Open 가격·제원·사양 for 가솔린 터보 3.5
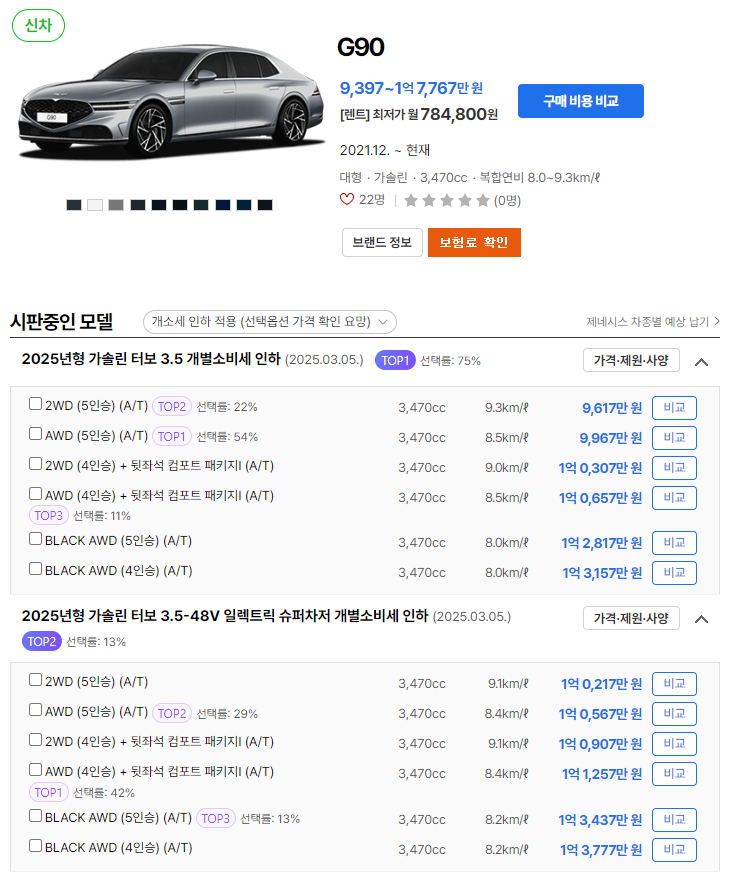Viewport: 738px width, 877px height. (631, 360)
